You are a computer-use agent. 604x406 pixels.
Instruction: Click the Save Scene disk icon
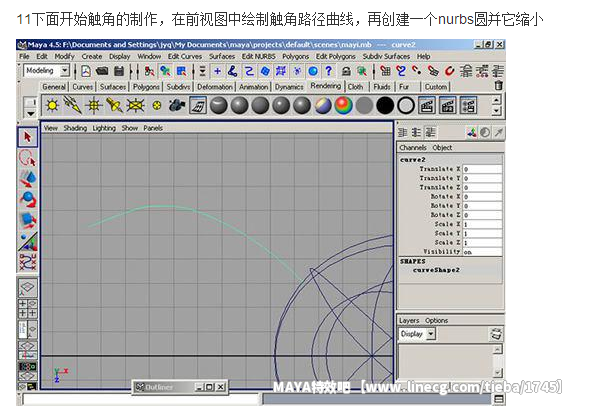(x=119, y=71)
